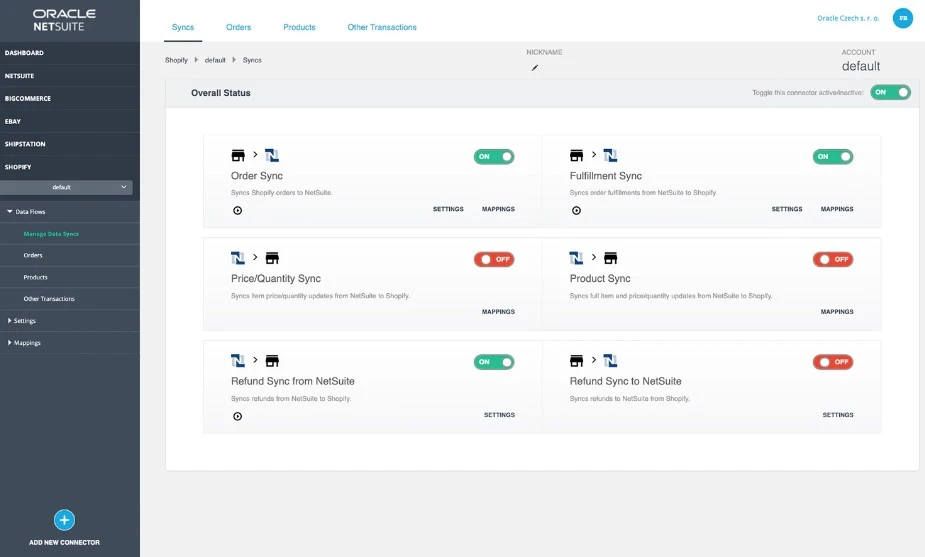Click the NetSuite icon on Order Sync card
This screenshot has width=925, height=557.
tap(272, 155)
